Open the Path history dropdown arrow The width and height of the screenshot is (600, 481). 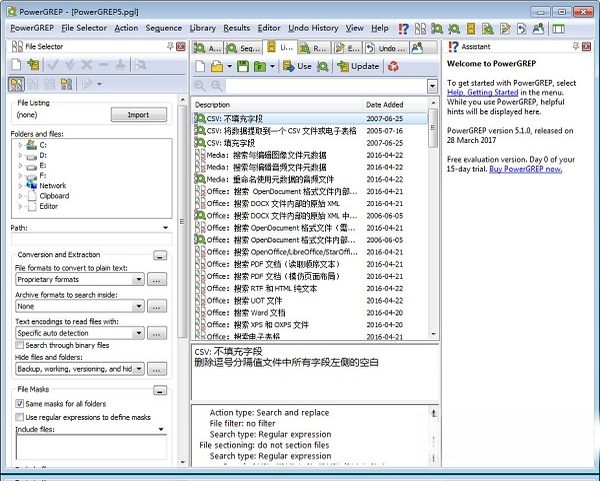[165, 228]
